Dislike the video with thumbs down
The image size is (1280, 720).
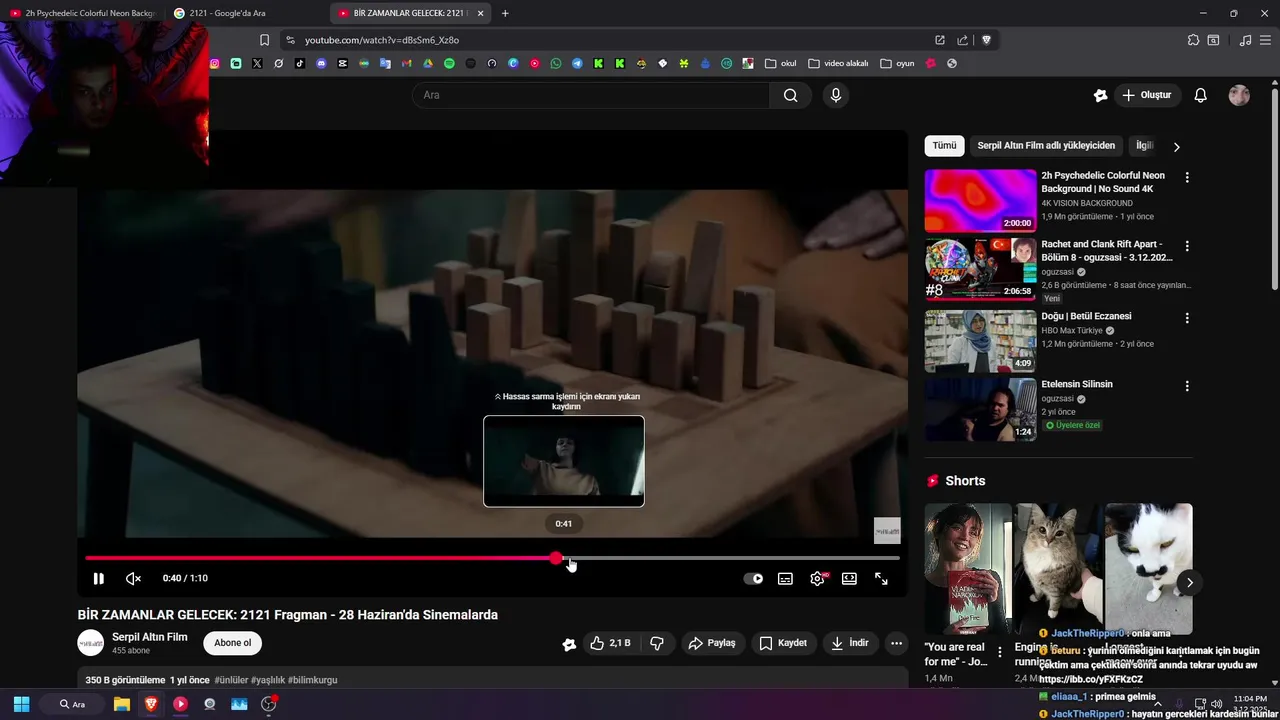tap(657, 643)
